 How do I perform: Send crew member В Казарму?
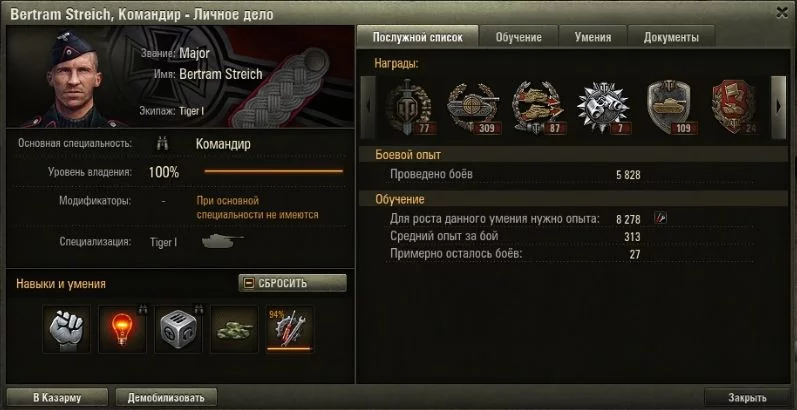pos(57,397)
